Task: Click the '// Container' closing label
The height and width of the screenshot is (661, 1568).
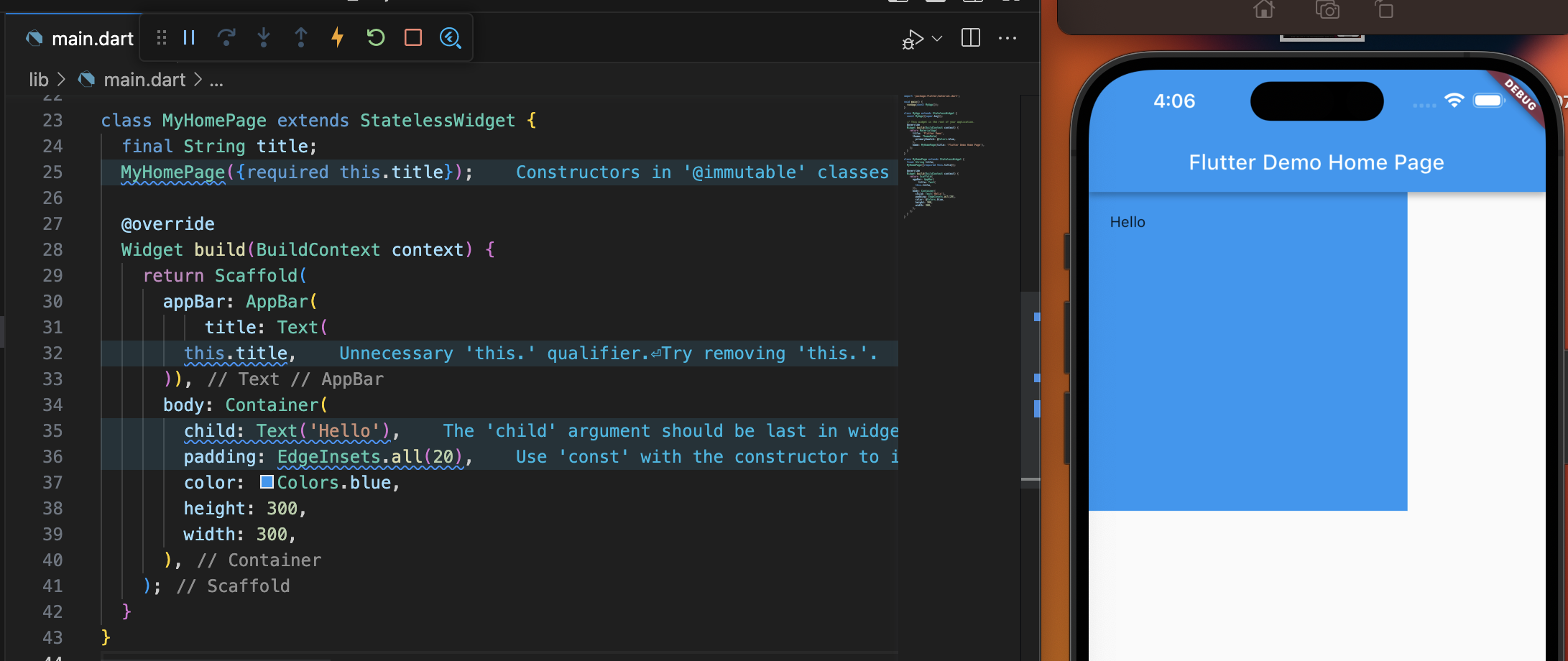Action: tap(259, 560)
